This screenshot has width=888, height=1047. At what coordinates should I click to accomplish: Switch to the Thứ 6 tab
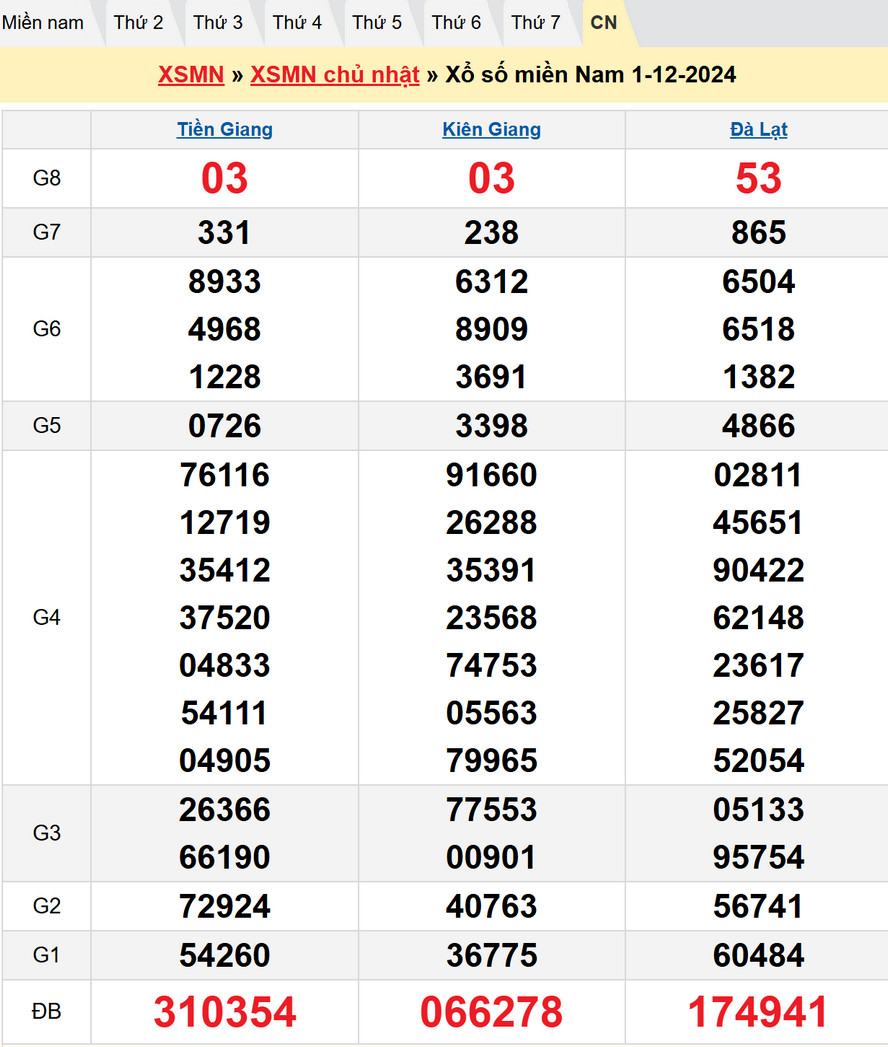(x=456, y=22)
